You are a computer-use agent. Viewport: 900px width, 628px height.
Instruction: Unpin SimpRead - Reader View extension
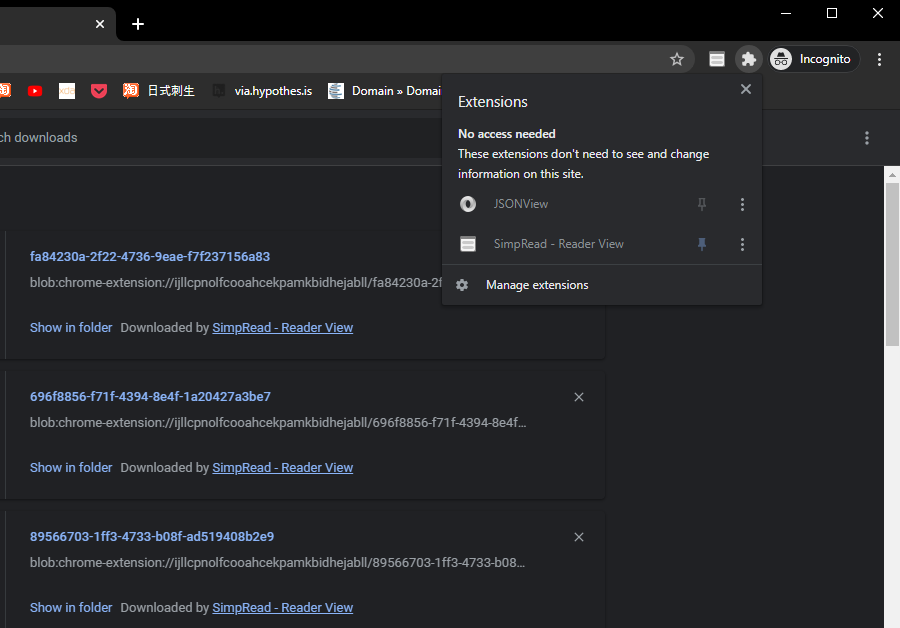[701, 245]
